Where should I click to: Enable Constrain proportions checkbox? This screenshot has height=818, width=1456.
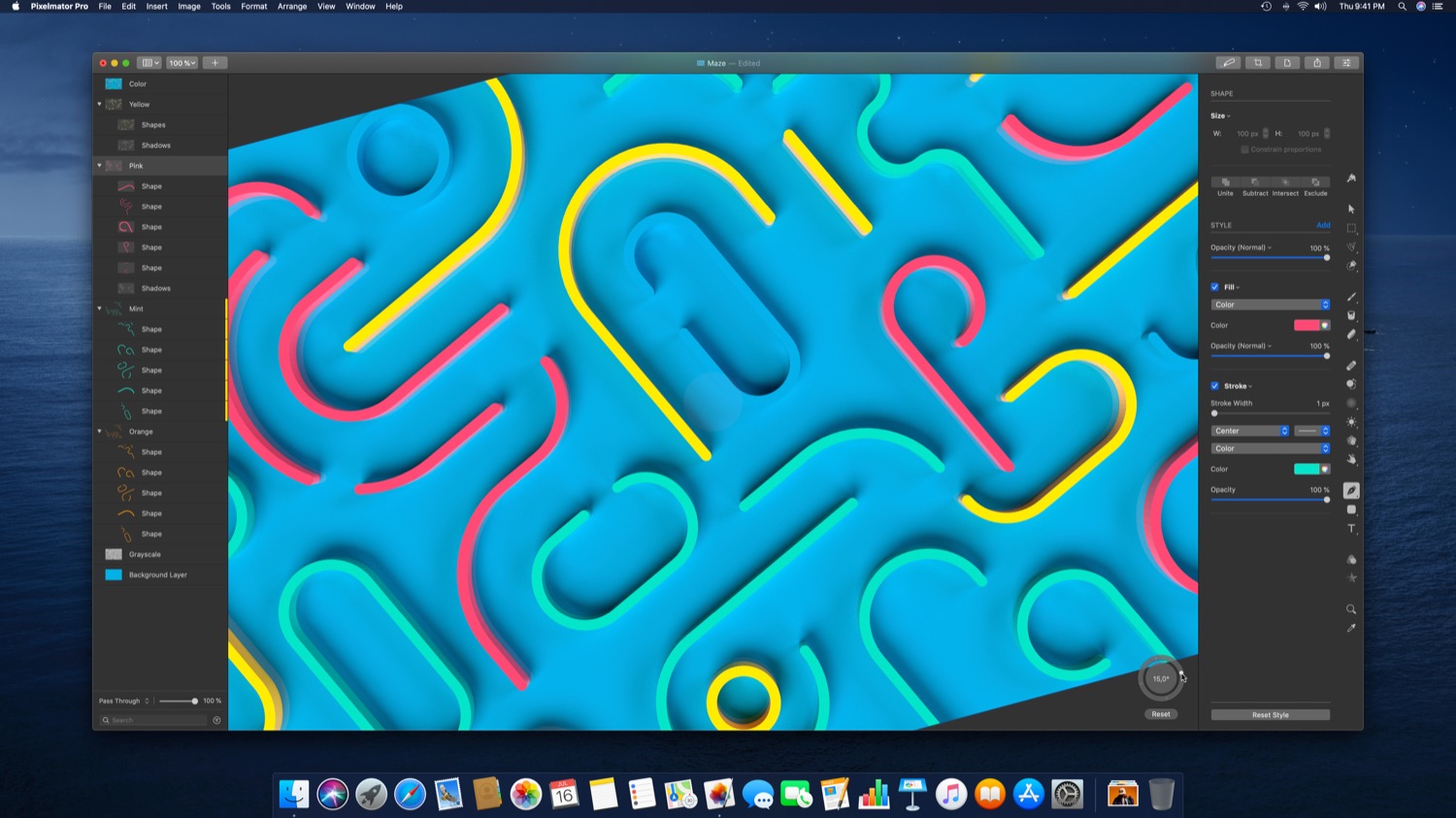point(1244,149)
